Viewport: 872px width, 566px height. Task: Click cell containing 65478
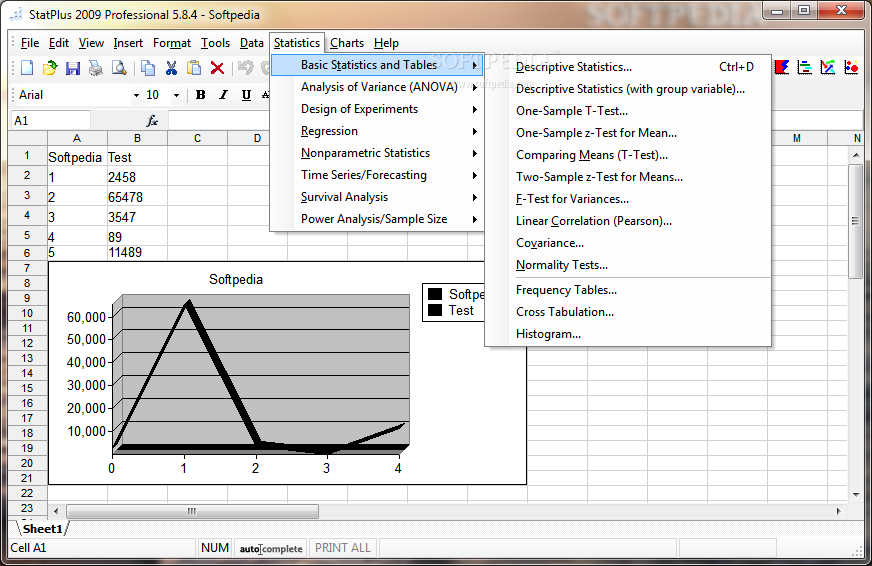137,197
